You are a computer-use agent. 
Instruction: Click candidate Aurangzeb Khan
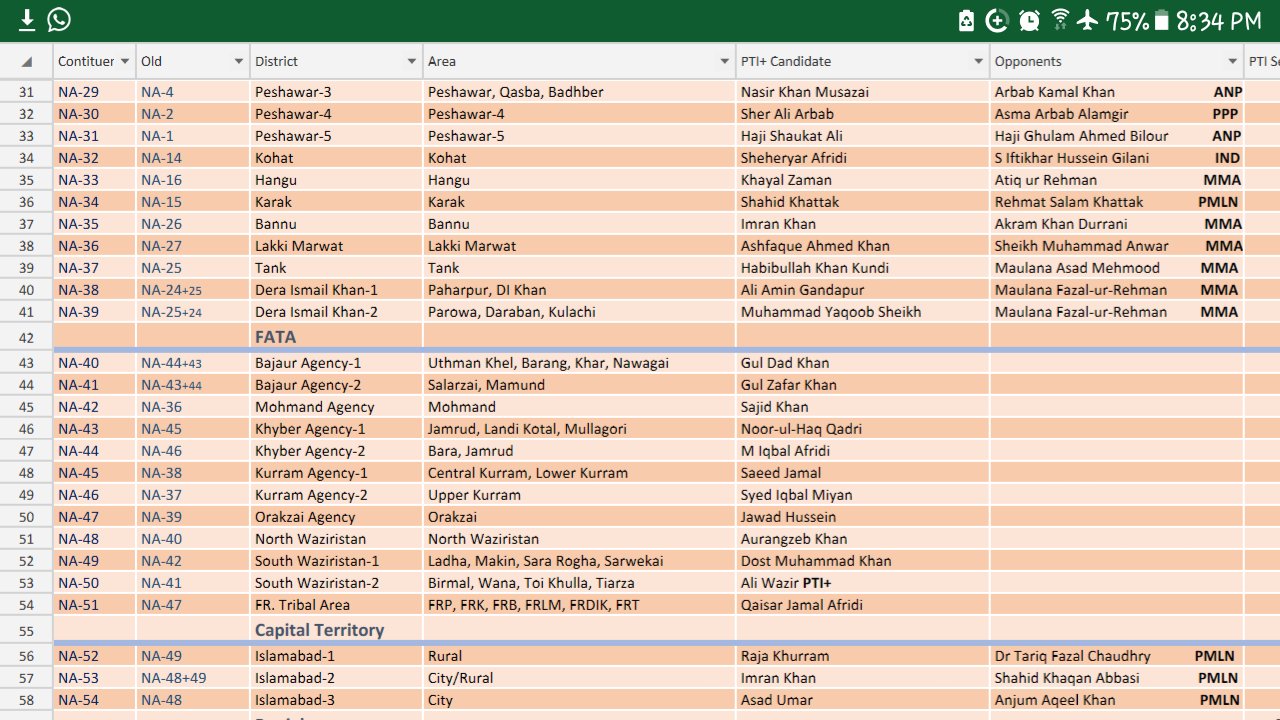(x=863, y=539)
